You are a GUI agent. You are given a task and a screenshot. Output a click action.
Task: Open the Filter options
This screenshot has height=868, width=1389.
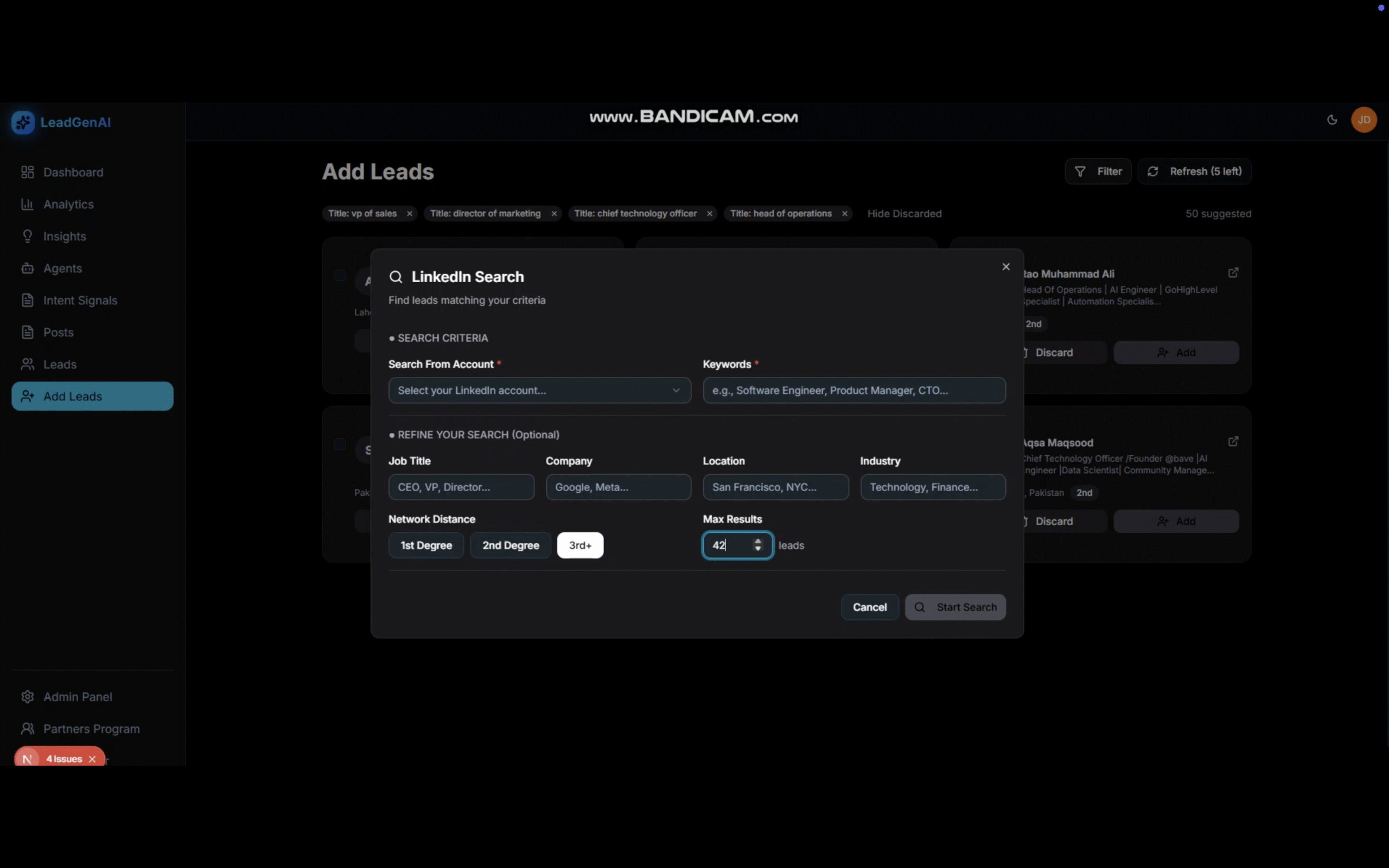[x=1098, y=171]
